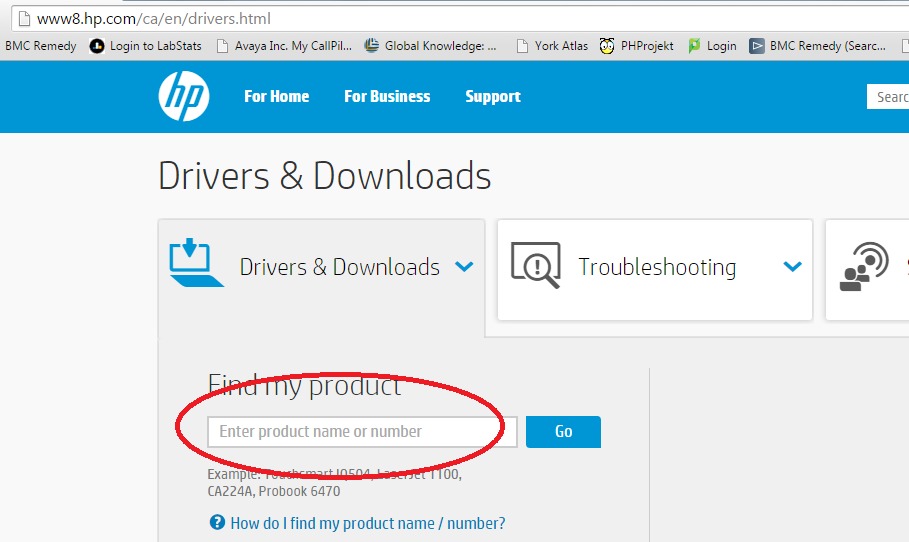The height and width of the screenshot is (542, 909).
Task: Open the BMC Remedy (Searc... bookmark
Action: 827,46
